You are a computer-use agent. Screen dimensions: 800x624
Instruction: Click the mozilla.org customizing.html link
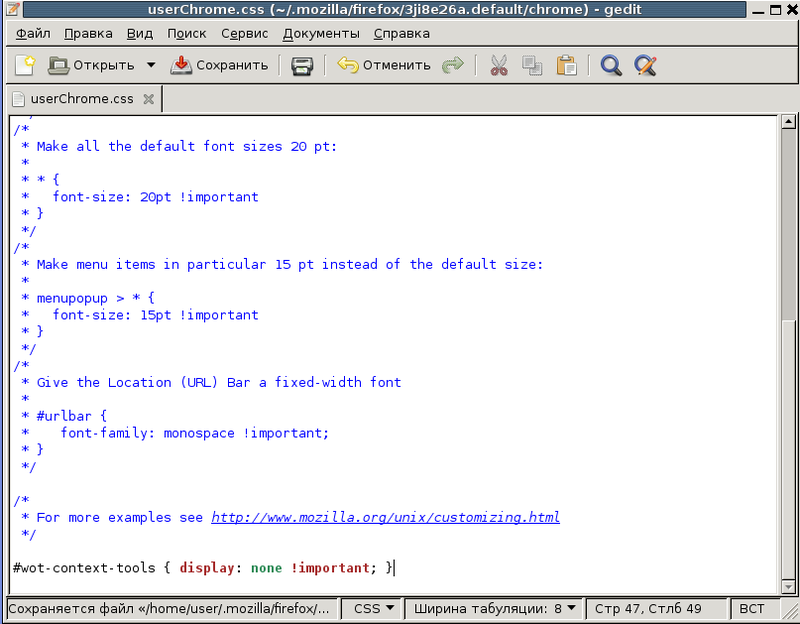coord(385,517)
